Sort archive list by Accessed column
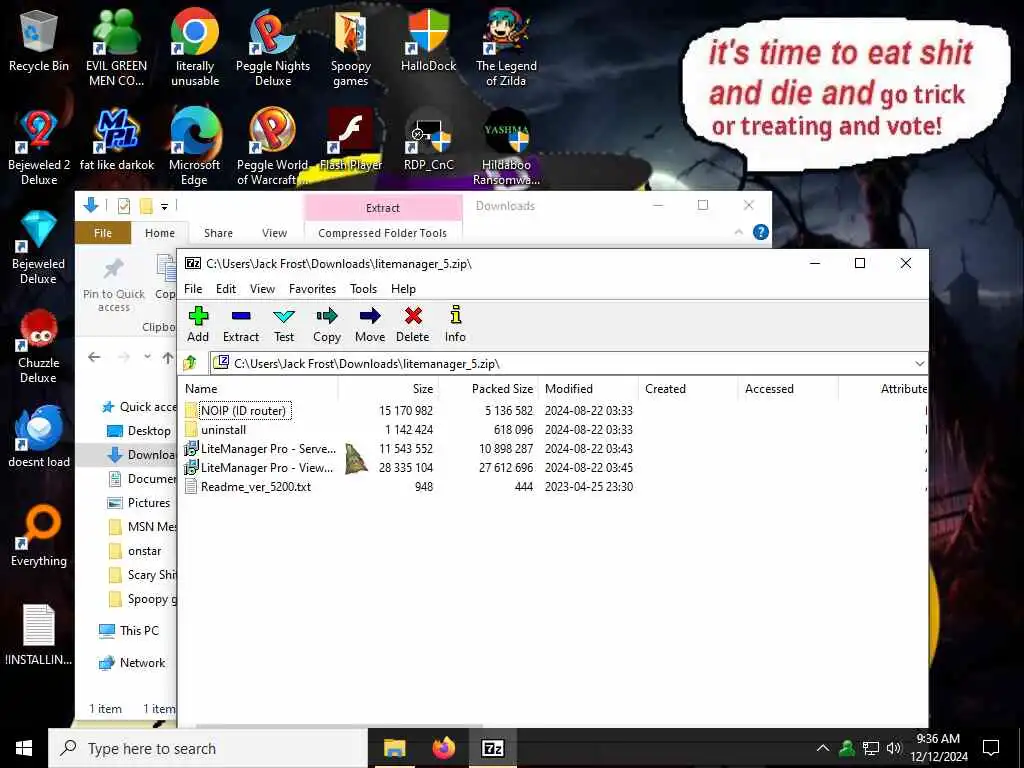Image resolution: width=1024 pixels, height=768 pixels. [788, 389]
